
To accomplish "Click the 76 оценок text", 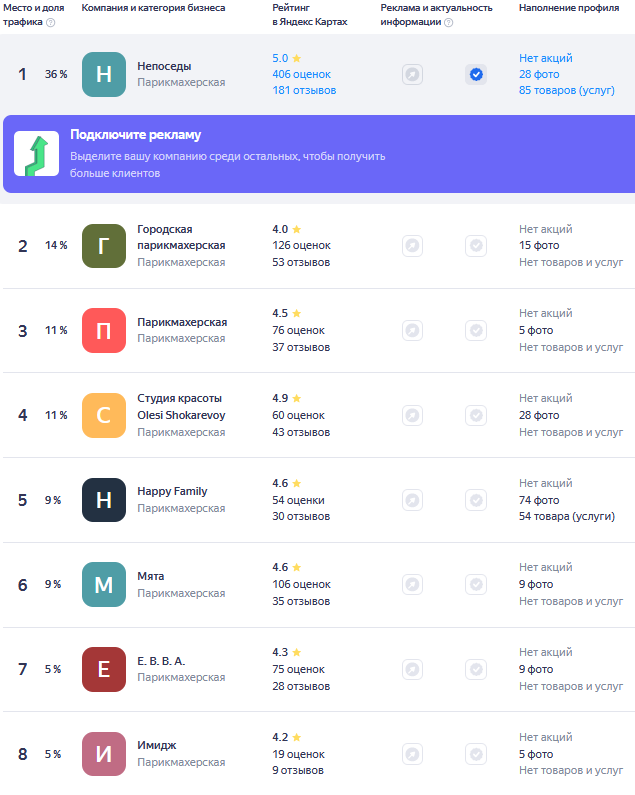I will tap(298, 330).
